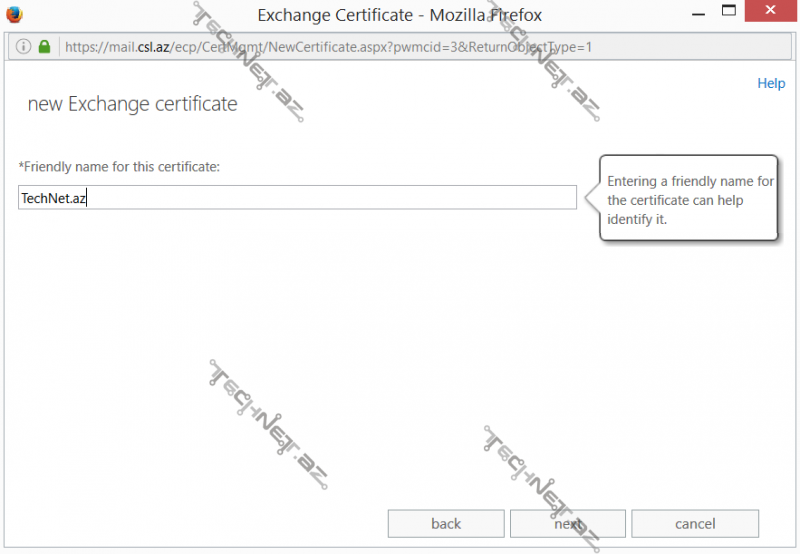Minimize the Exchange Certificate window

685,12
